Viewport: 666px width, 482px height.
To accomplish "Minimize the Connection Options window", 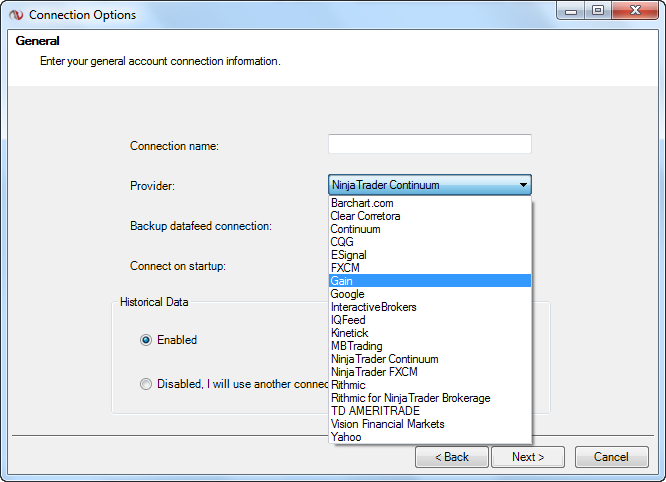I will tap(571, 11).
